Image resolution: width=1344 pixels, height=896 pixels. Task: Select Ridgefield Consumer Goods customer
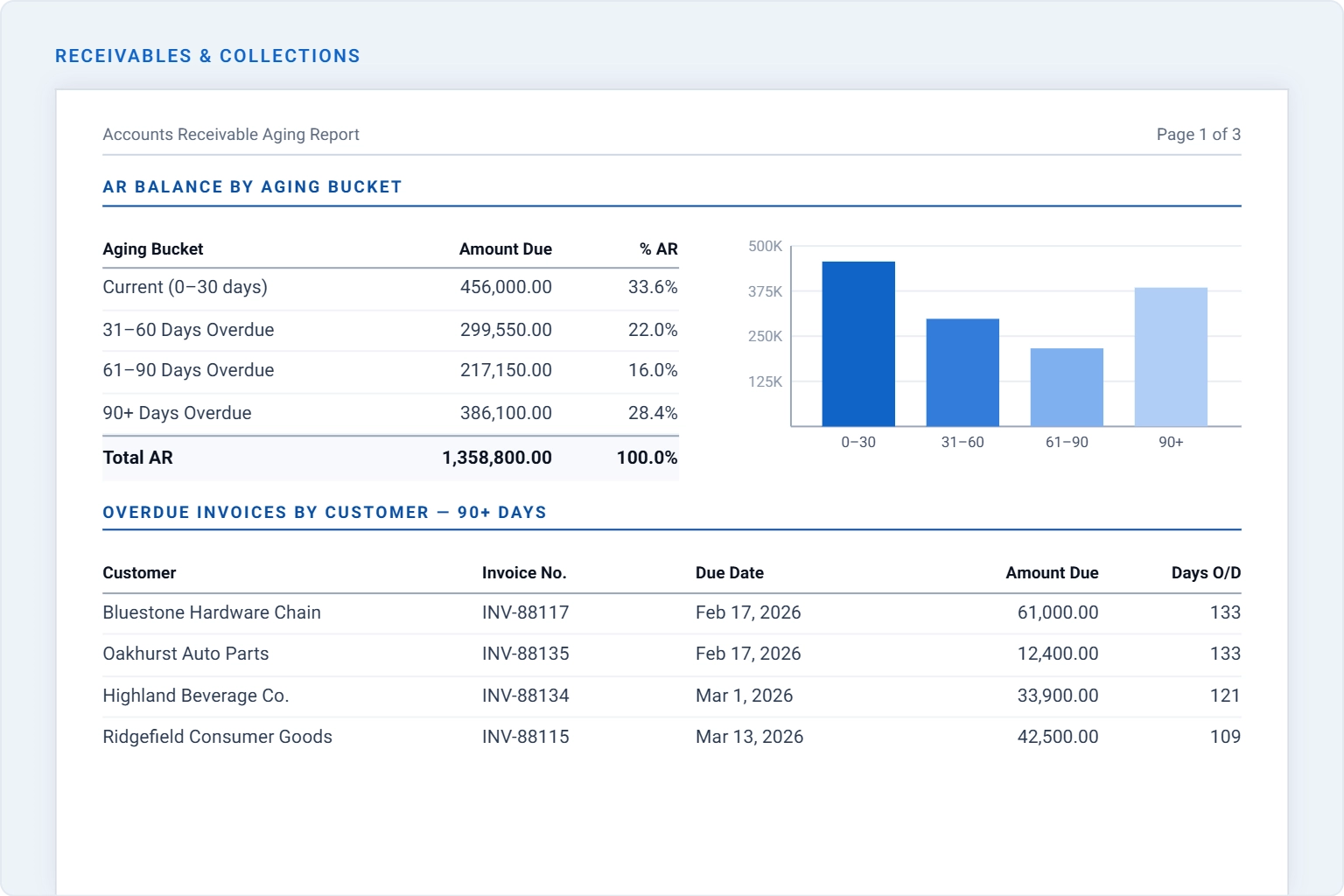[218, 737]
